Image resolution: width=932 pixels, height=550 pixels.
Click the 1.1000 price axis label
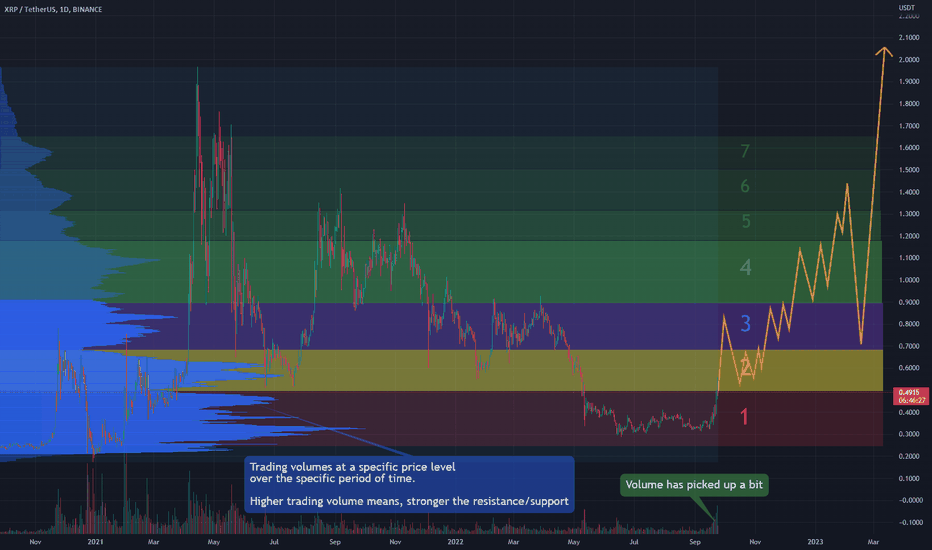[909, 258]
